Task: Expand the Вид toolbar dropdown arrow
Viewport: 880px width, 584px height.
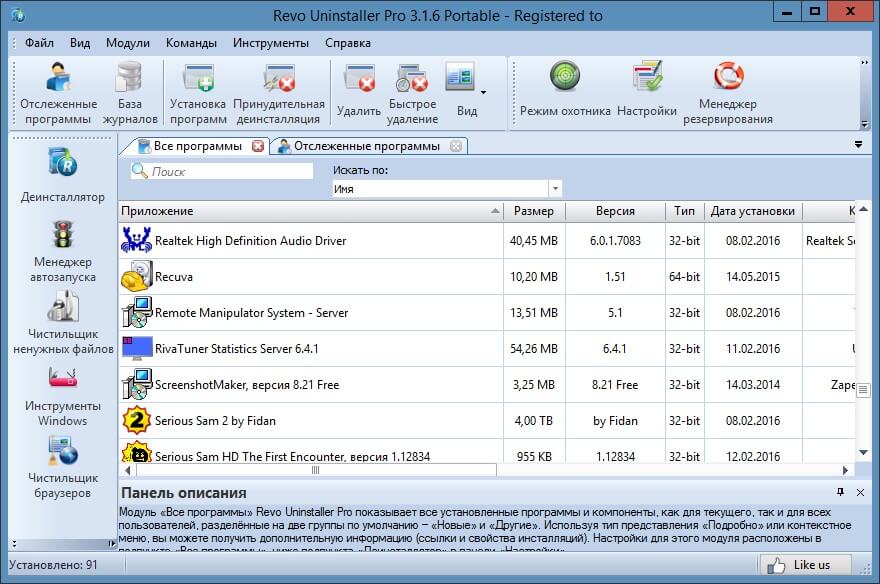Action: coord(483,92)
